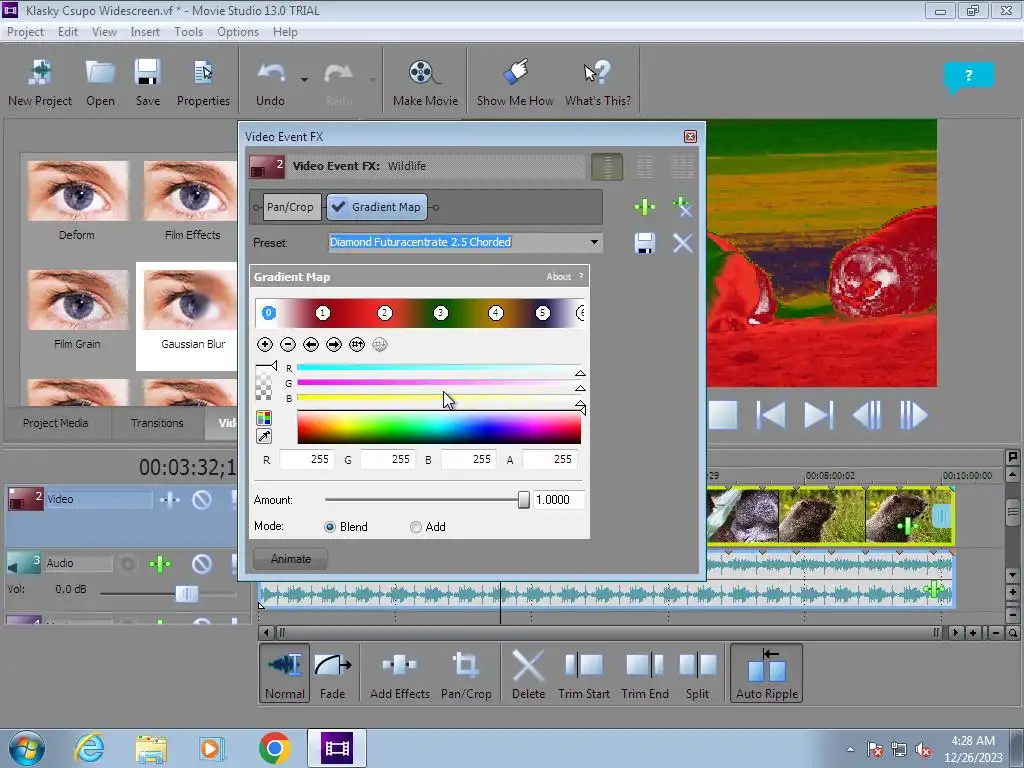Switch to the Transitions tab
This screenshot has height=768, width=1024.
157,423
